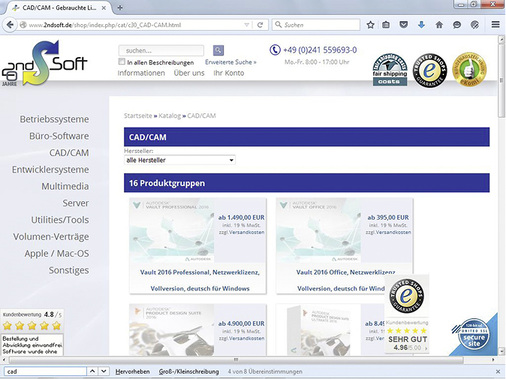The height and width of the screenshot is (379, 506).
Task: Toggle 'Hervorheben' in the find bar
Action: pyautogui.click(x=132, y=371)
